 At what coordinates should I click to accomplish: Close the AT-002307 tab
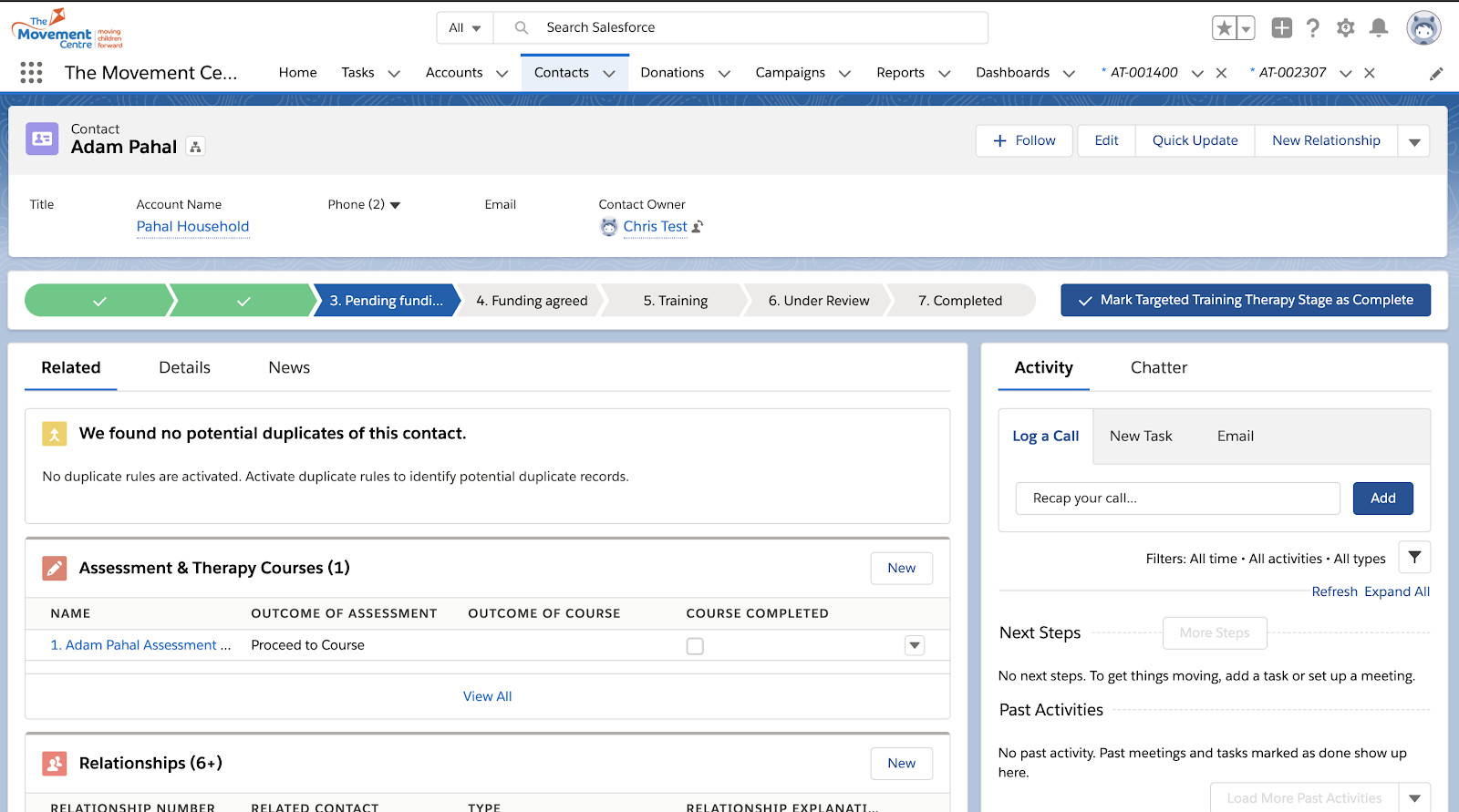(1369, 73)
